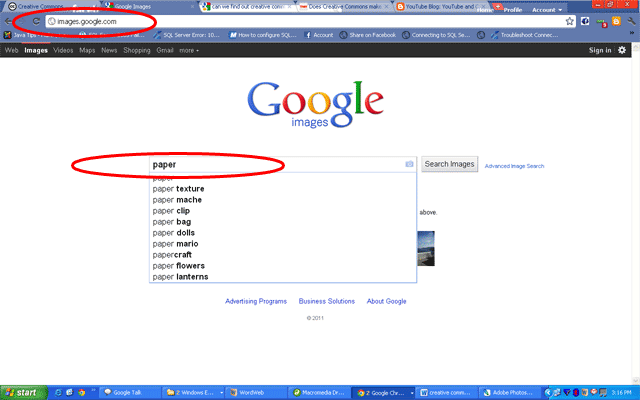Expand the Windows Explorer taskbar group

[222, 393]
